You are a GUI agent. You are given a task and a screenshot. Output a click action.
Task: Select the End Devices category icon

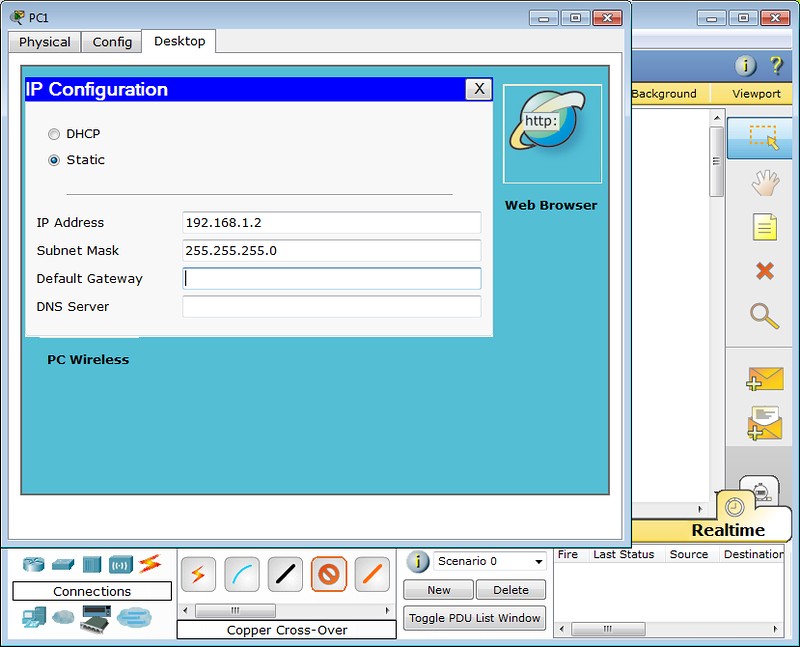(x=34, y=618)
